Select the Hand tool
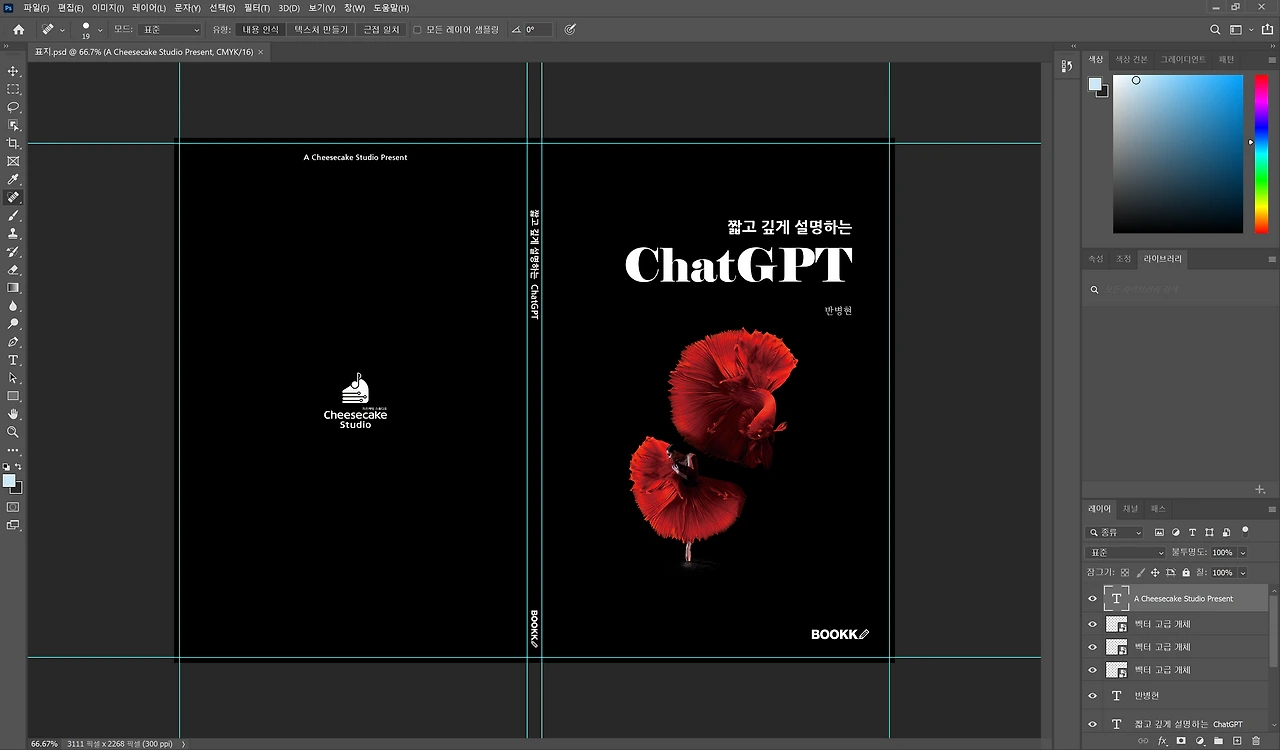 pyautogui.click(x=13, y=414)
